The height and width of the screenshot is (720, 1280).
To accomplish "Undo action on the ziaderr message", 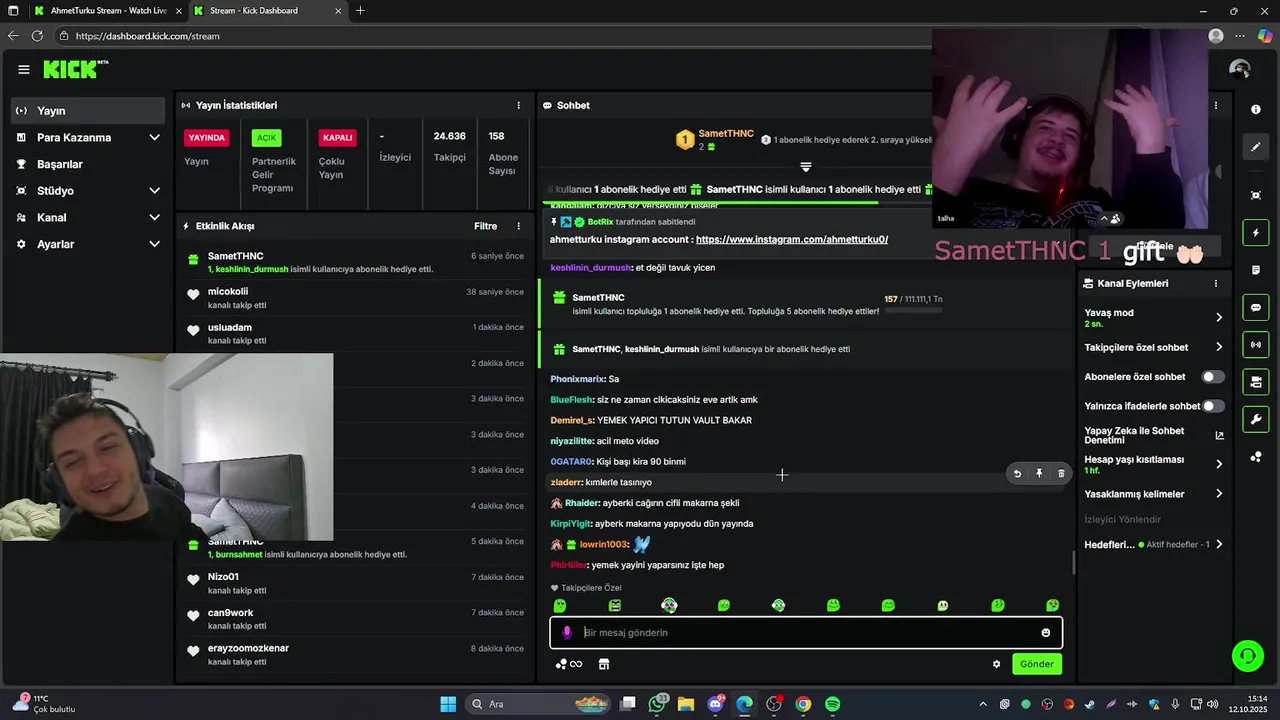I will [1017, 474].
